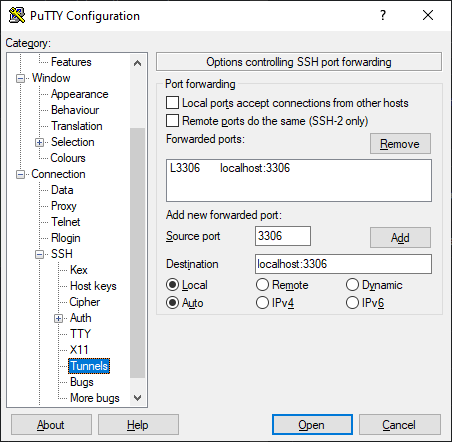
Task: Open the Colours category
Action: [x=68, y=158]
